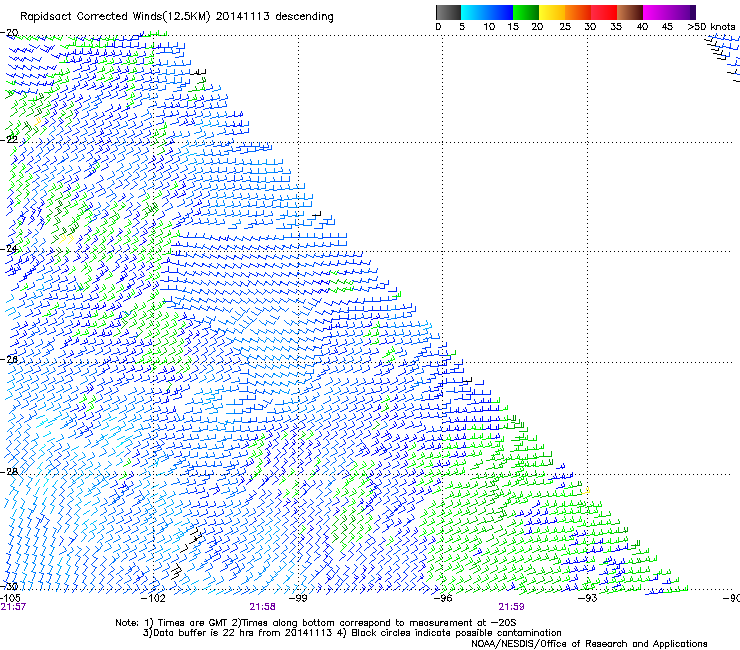
Task: Click the magenta 40-45 knots legend segment
Action: tap(656, 12)
